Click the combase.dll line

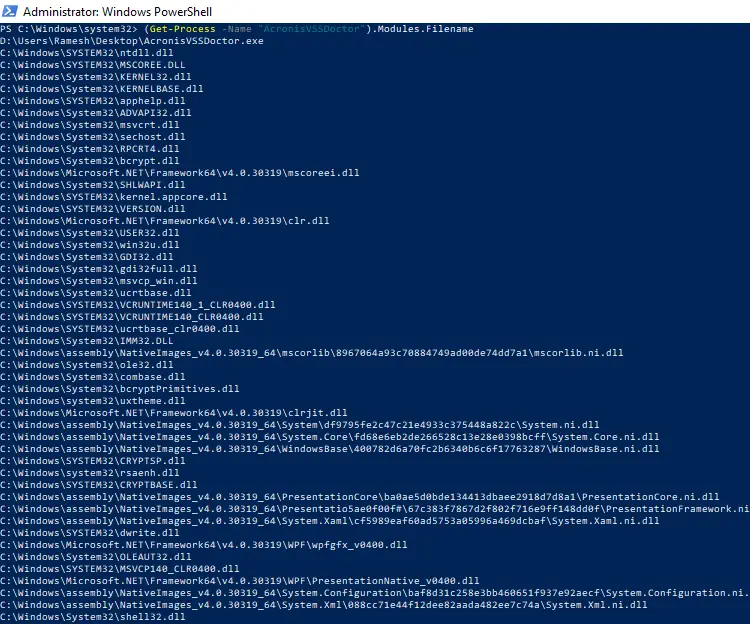pos(93,377)
